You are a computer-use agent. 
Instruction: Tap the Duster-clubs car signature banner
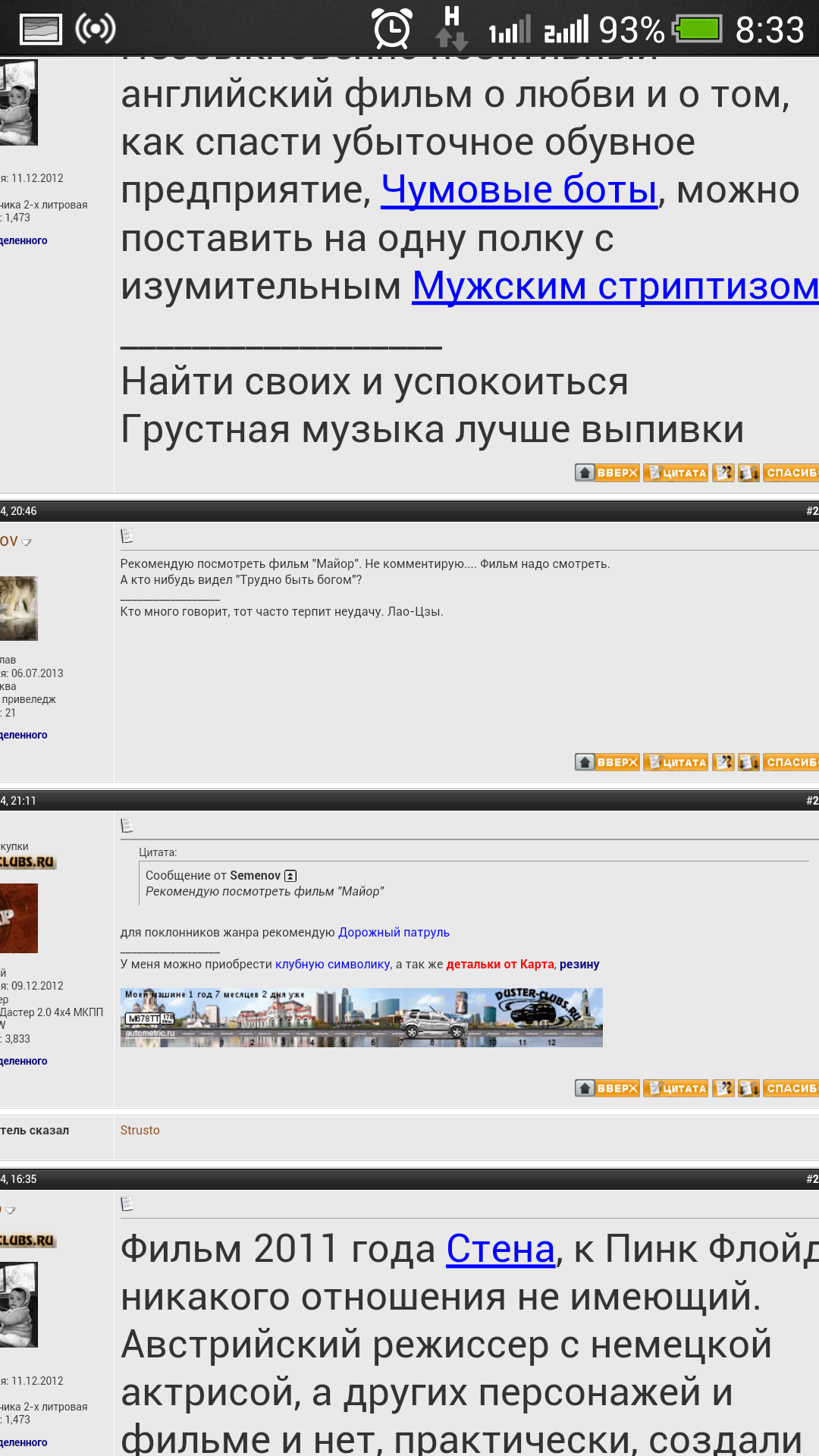[361, 1017]
